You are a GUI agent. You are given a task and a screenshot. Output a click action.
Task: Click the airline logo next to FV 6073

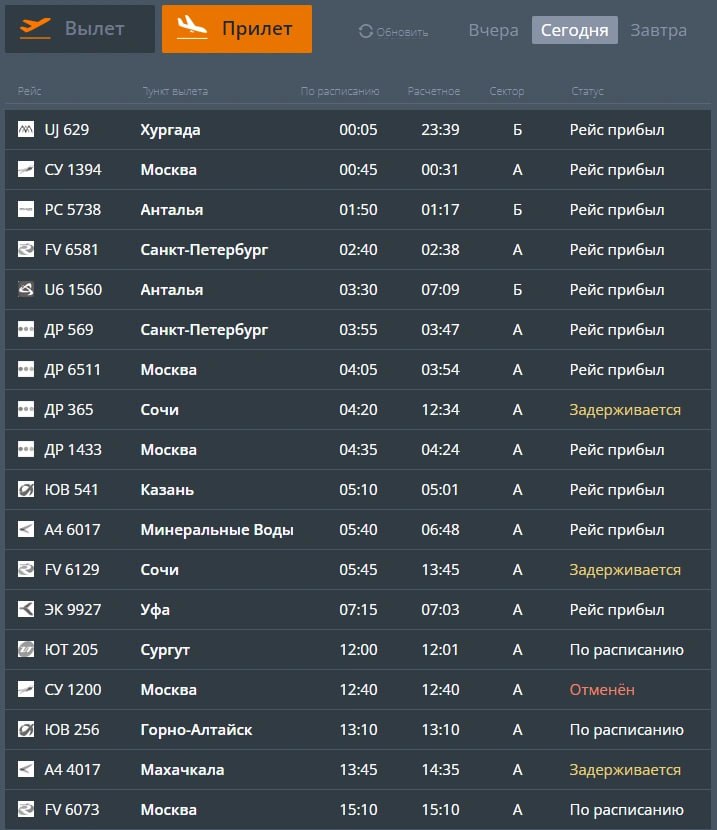pos(26,810)
